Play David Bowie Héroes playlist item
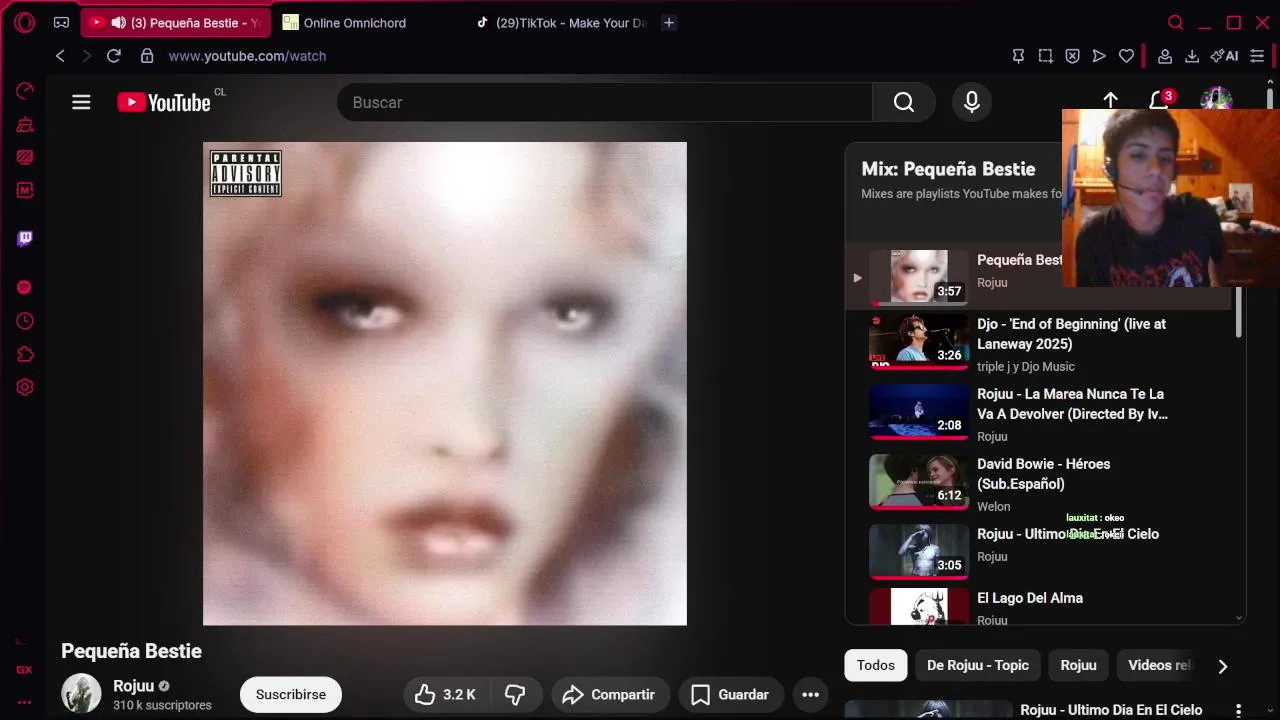This screenshot has width=1280, height=720. click(1038, 484)
